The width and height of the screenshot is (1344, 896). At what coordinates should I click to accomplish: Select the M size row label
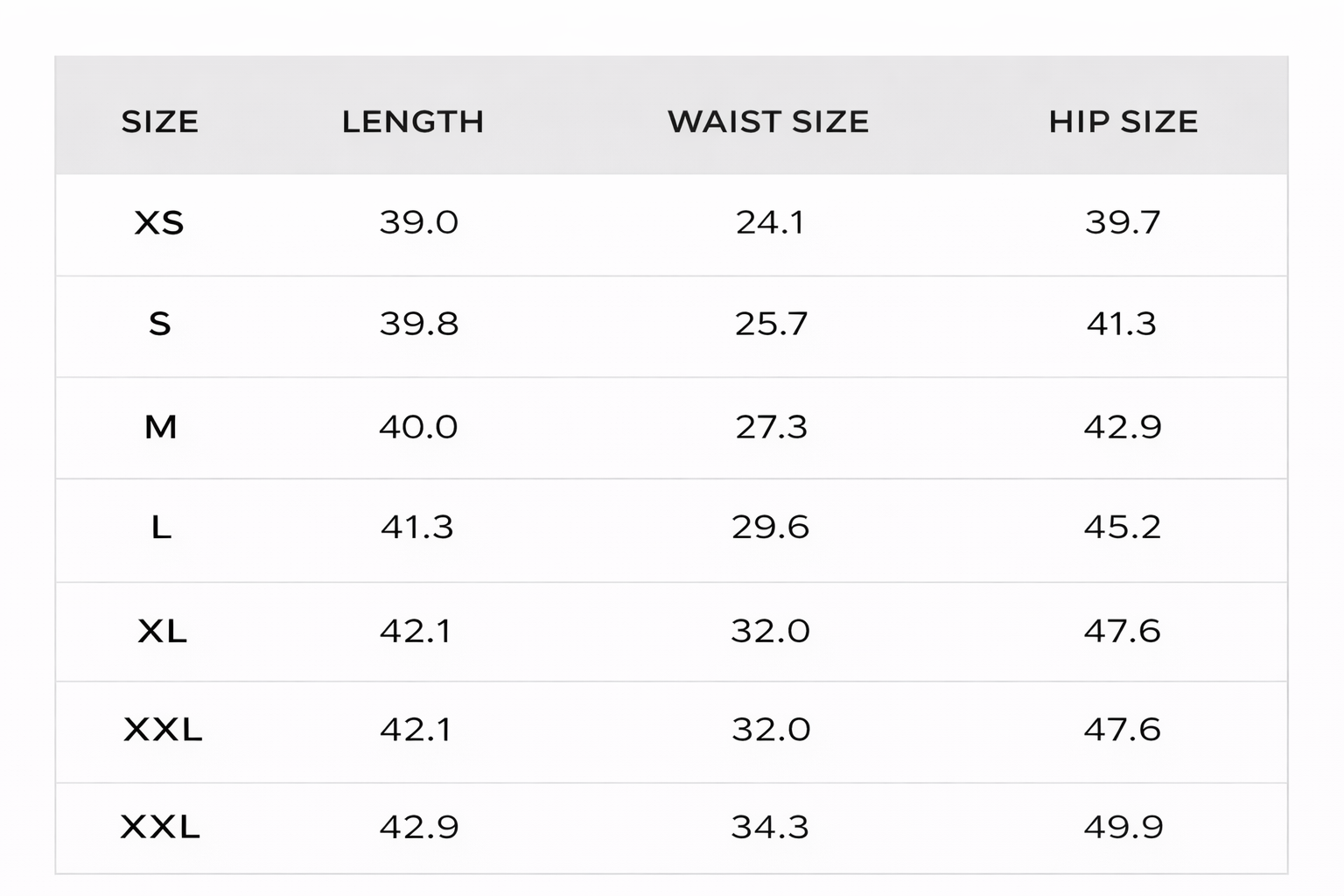tap(160, 427)
